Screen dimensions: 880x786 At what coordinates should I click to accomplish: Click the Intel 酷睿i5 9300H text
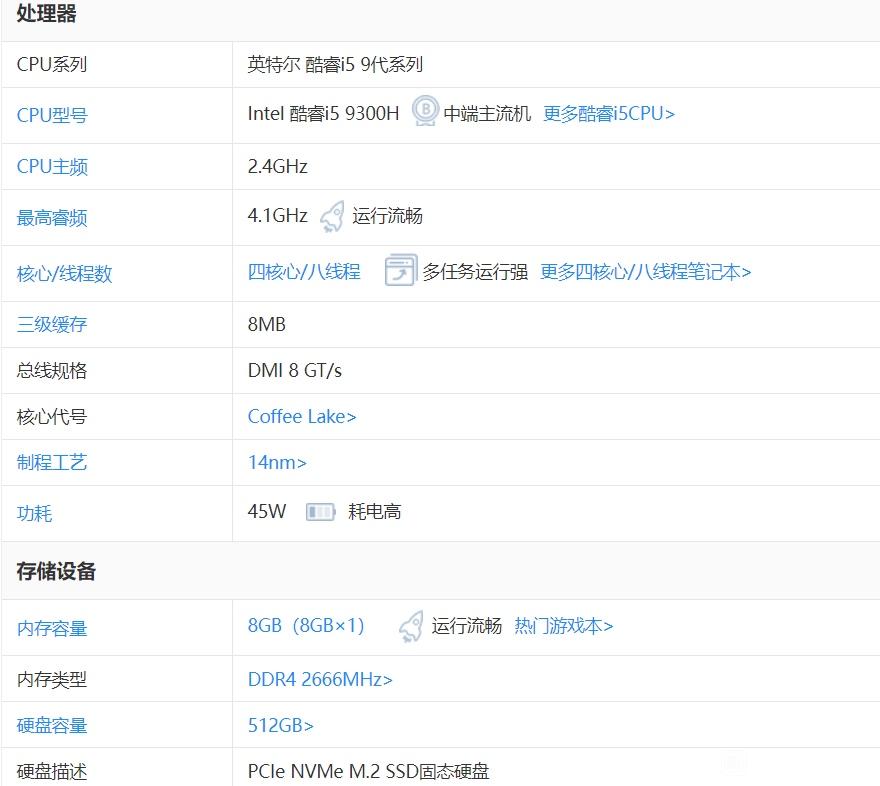coord(323,114)
